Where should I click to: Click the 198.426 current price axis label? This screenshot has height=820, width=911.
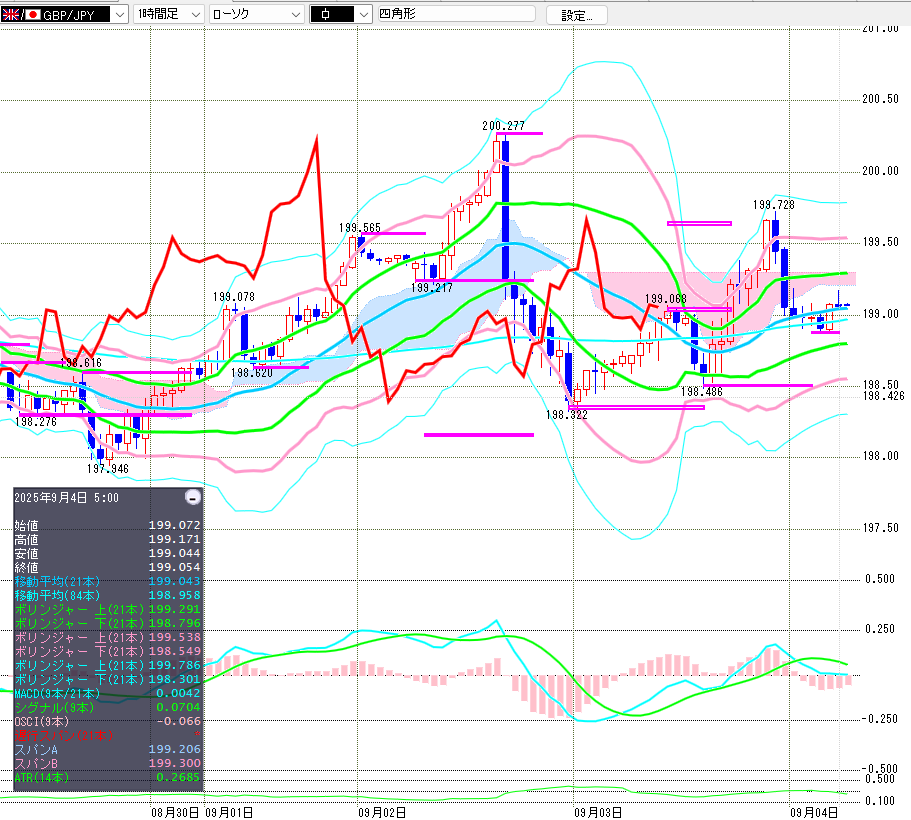point(884,396)
